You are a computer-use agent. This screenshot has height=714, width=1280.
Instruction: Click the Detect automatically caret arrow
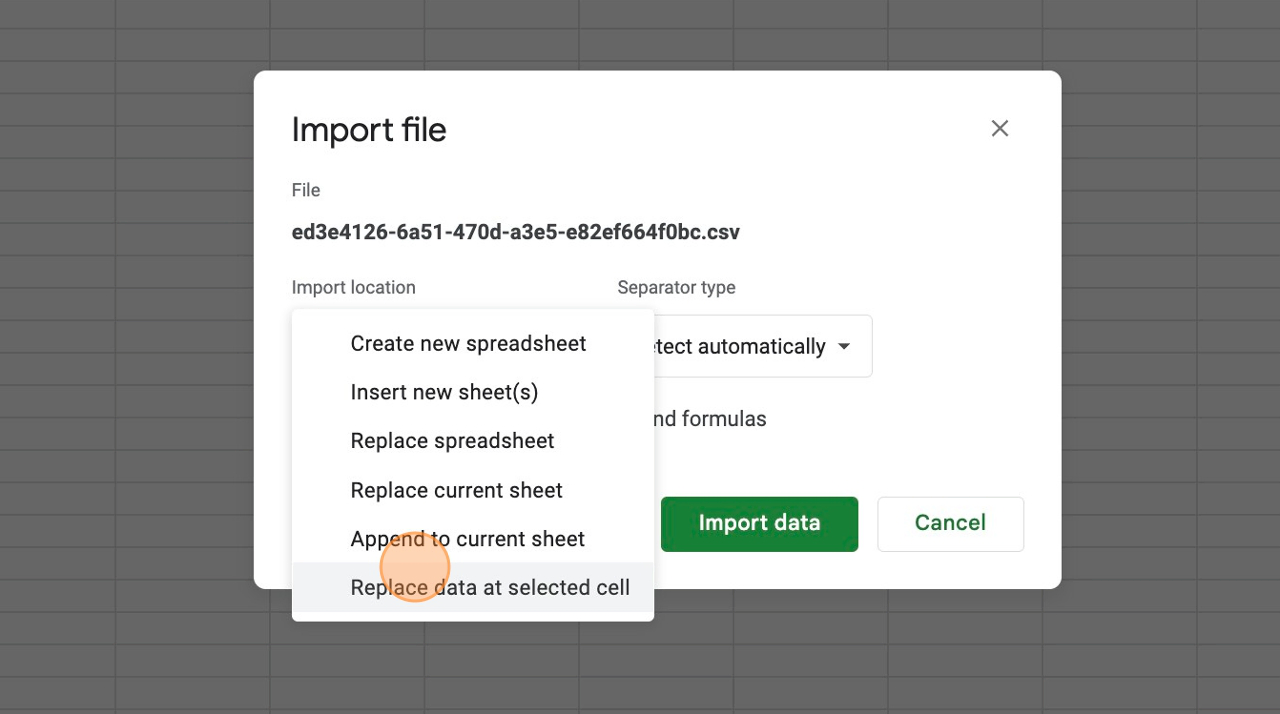point(844,347)
